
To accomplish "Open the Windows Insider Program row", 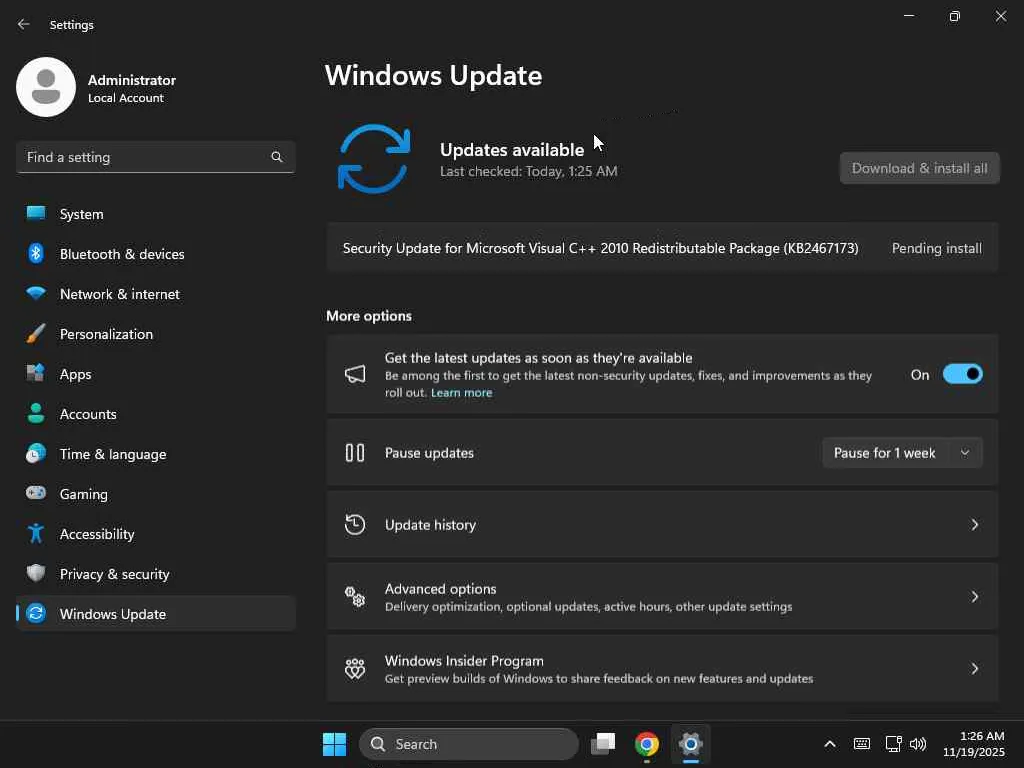I will pos(662,668).
